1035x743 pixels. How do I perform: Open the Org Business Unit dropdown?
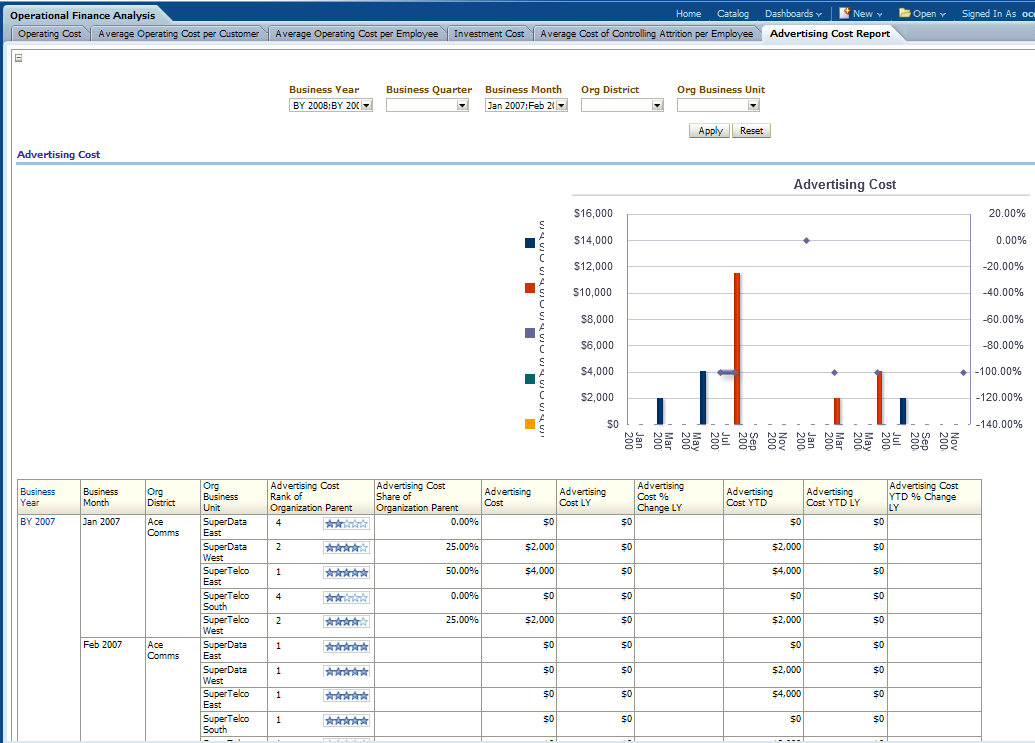click(753, 105)
